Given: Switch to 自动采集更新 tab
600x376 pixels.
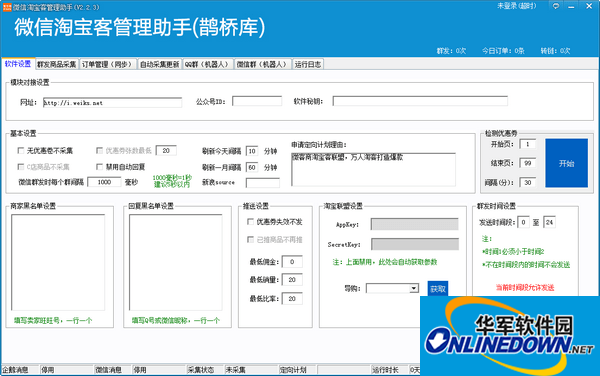Looking at the screenshot, I should point(160,64).
